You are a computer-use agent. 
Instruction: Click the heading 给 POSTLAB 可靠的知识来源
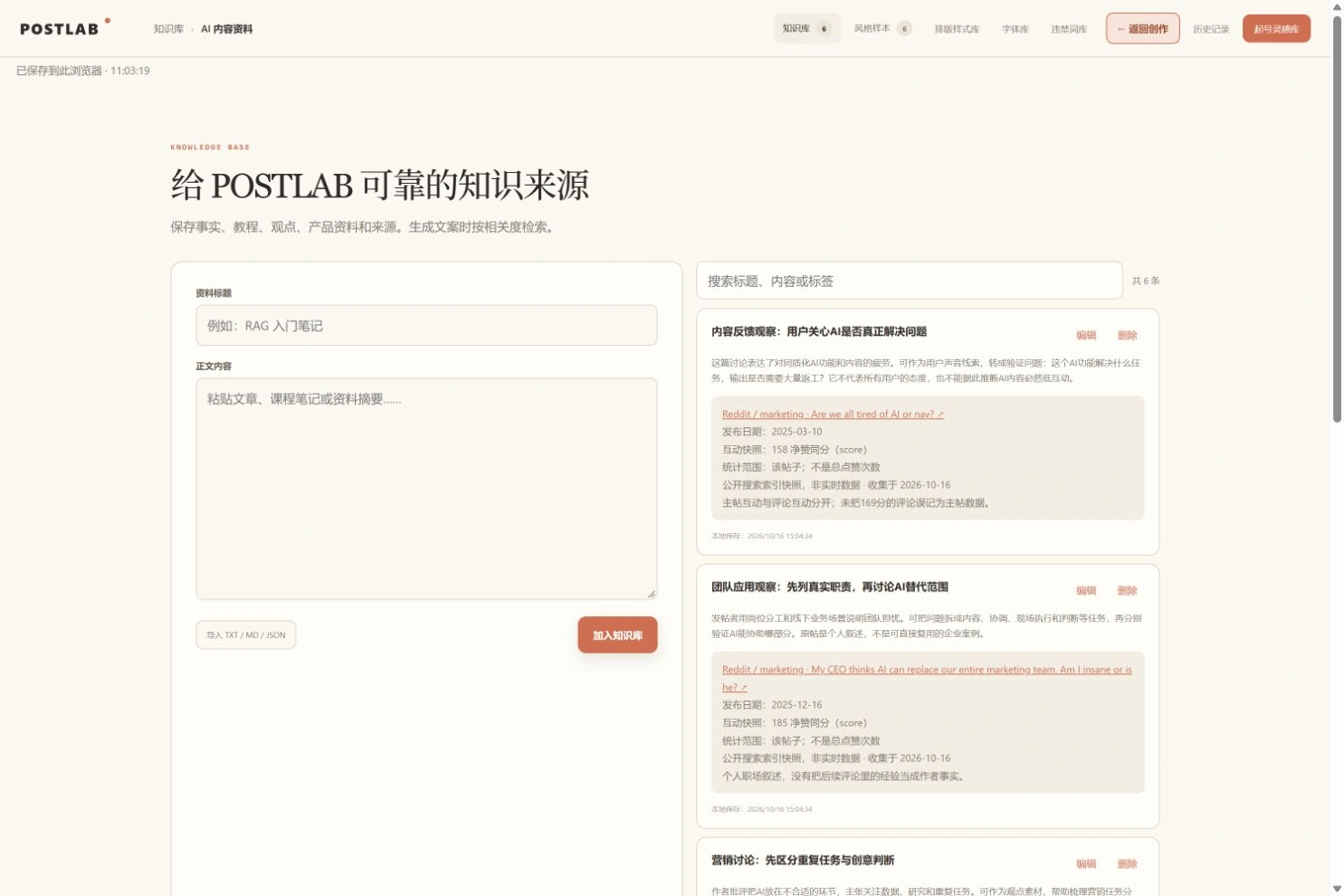[x=380, y=186]
